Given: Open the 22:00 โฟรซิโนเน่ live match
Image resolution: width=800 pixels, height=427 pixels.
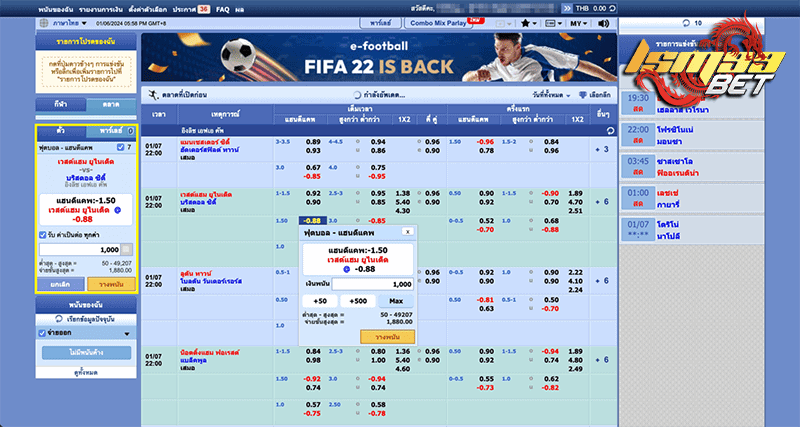Looking at the screenshot, I should point(692,135).
